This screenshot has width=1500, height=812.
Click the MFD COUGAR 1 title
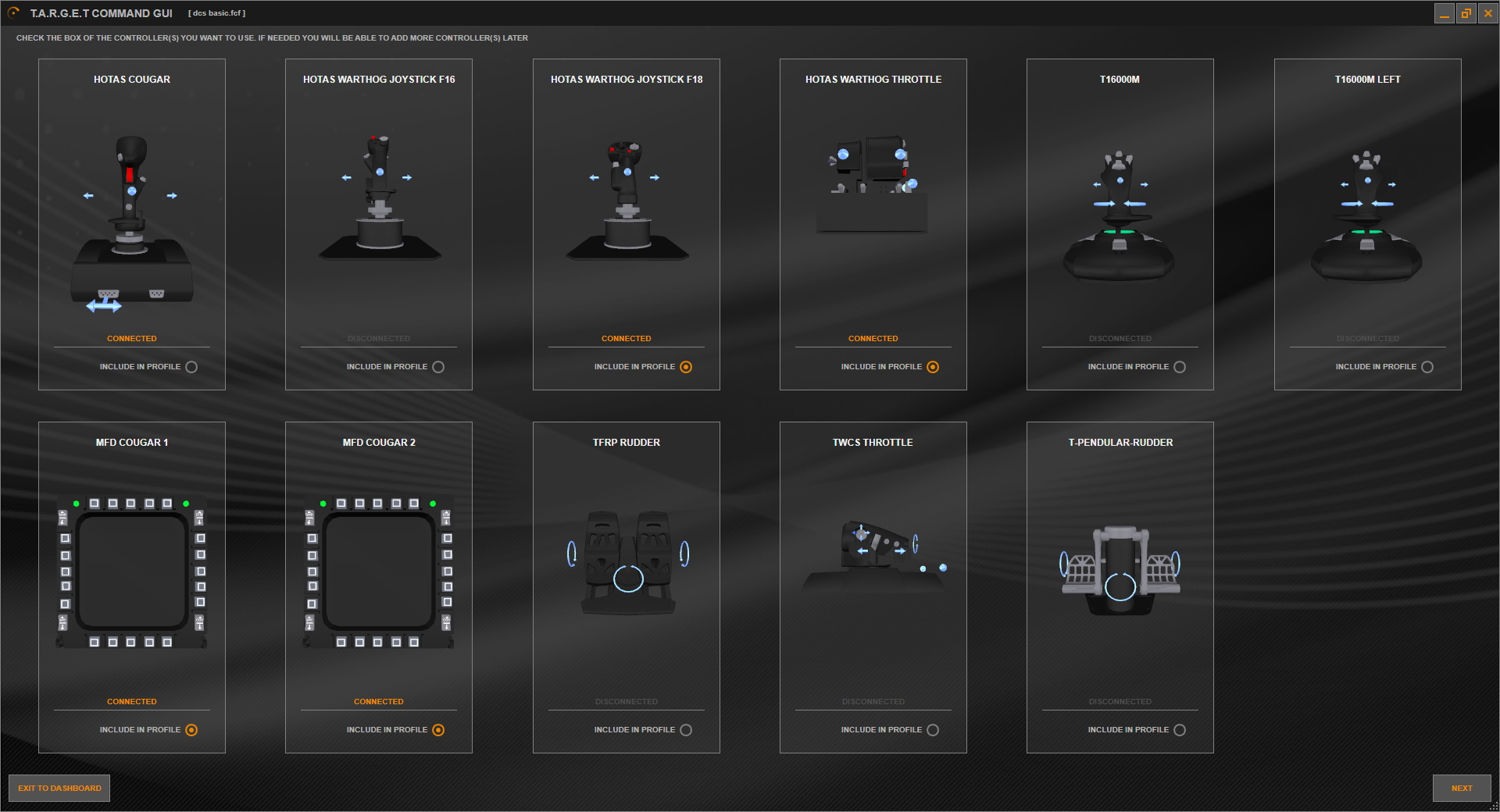tap(132, 443)
